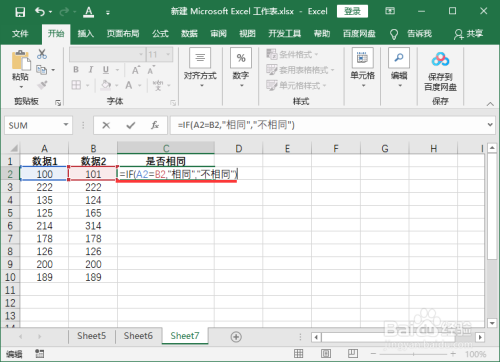Click the fill color bucket icon
This screenshot has height=362, width=500.
click(x=106, y=85)
